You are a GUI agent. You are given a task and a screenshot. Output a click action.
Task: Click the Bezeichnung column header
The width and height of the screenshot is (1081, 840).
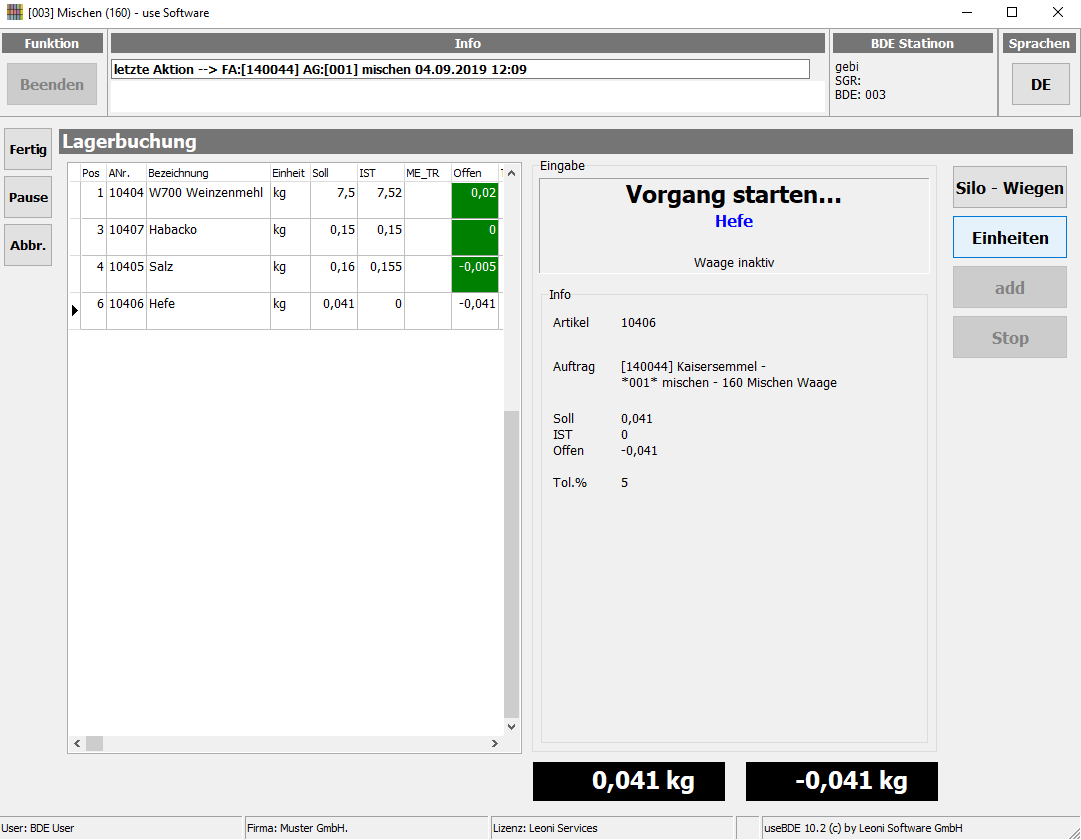(208, 173)
